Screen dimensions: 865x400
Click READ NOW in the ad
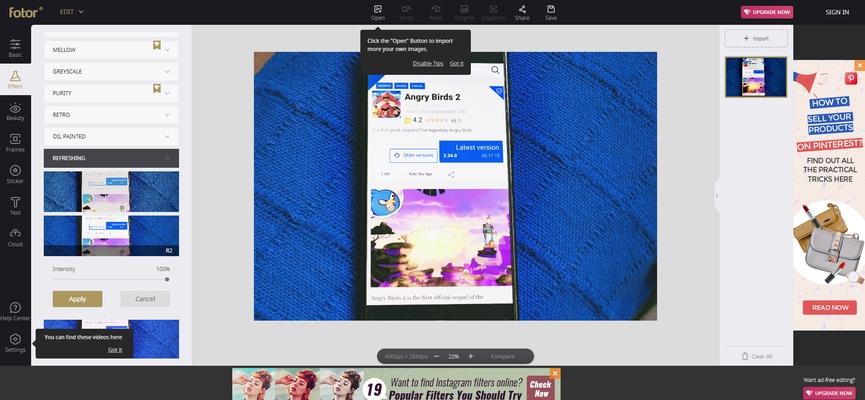pos(830,307)
